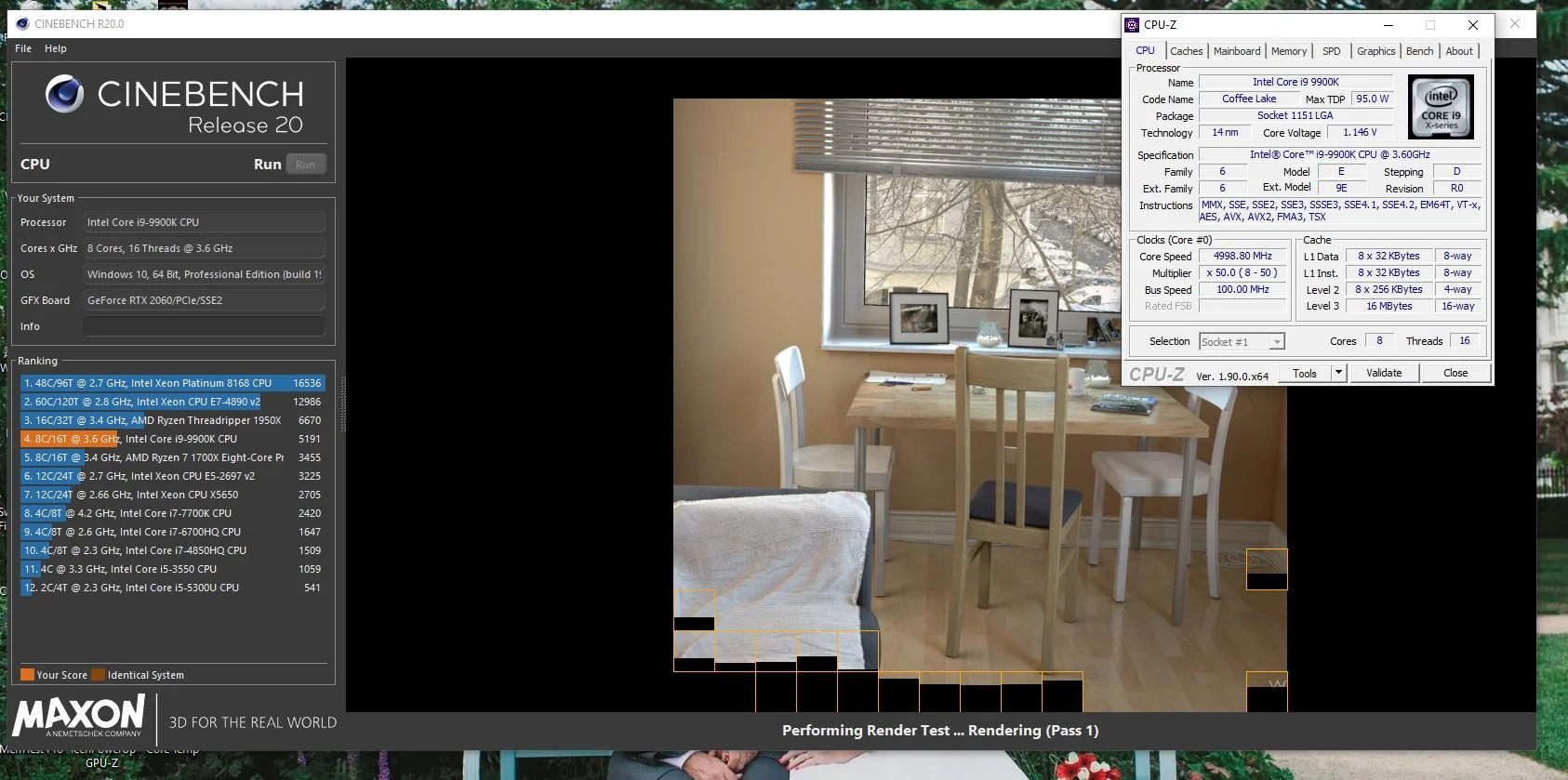Select the Xeon E5-2697 v2 ranking row
The width and height of the screenshot is (1568, 780).
click(x=172, y=476)
